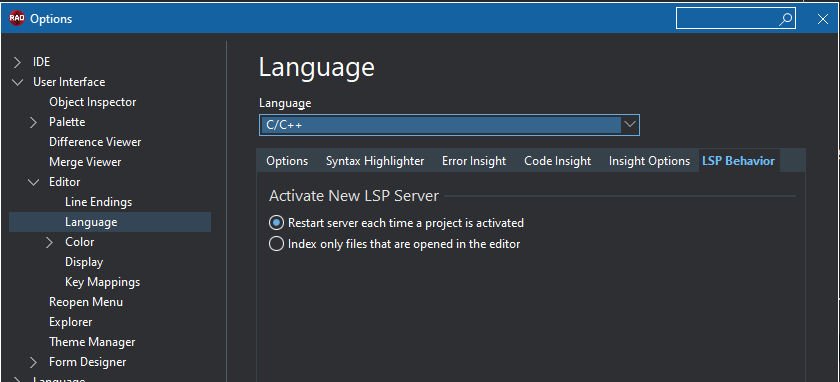Open Key Mappings settings page
The width and height of the screenshot is (840, 382).
pyautogui.click(x=102, y=282)
